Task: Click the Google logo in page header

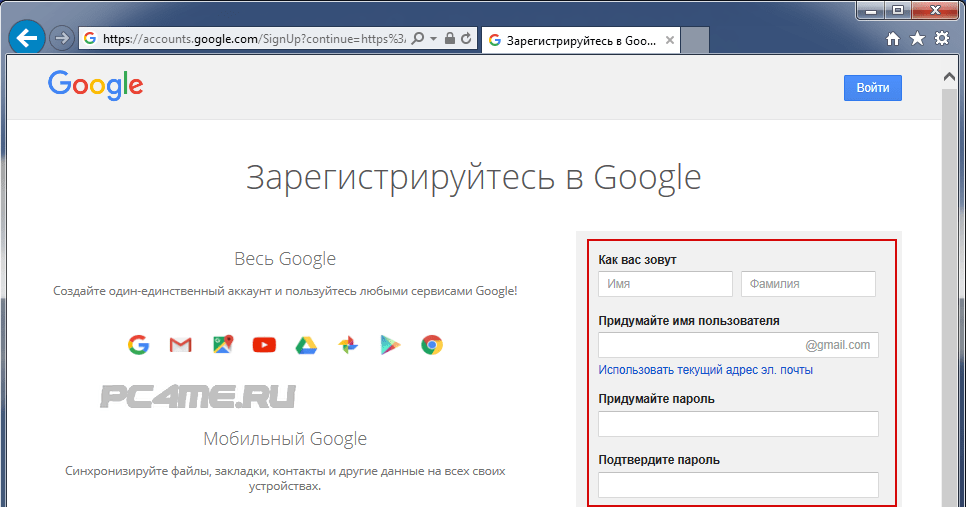Action: pyautogui.click(x=95, y=85)
